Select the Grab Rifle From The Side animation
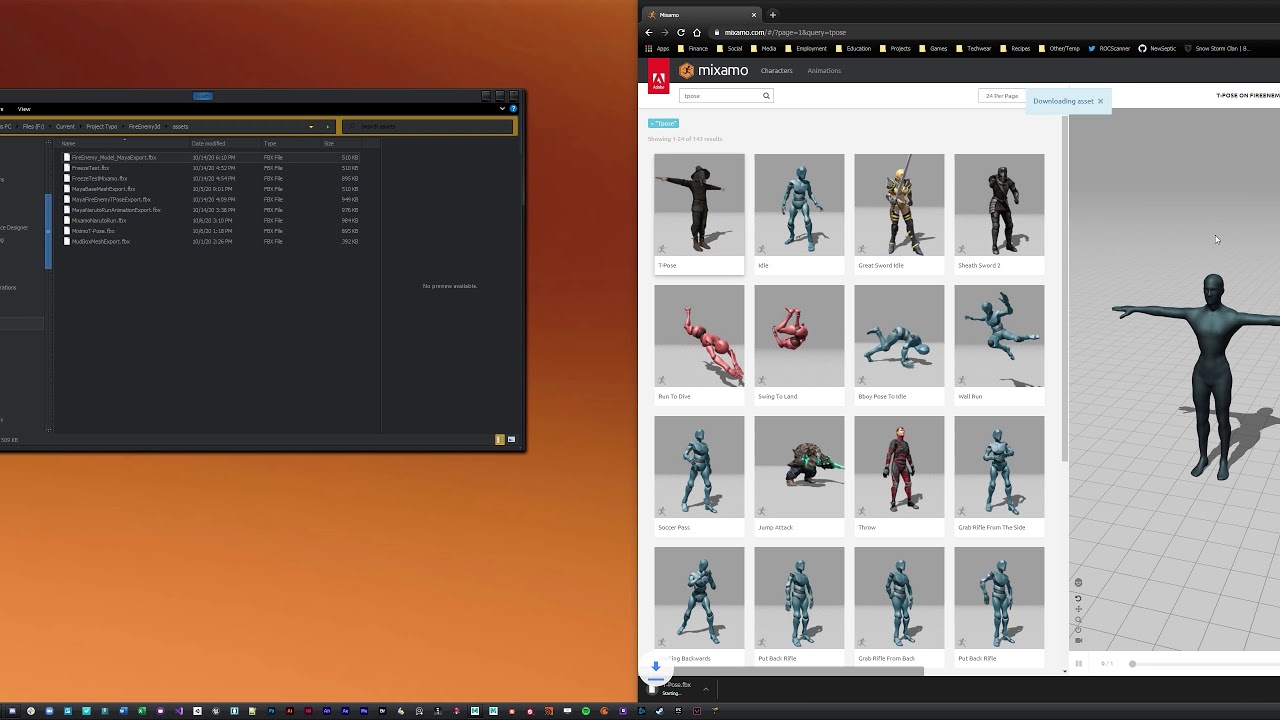This screenshot has width=1280, height=720. (999, 475)
